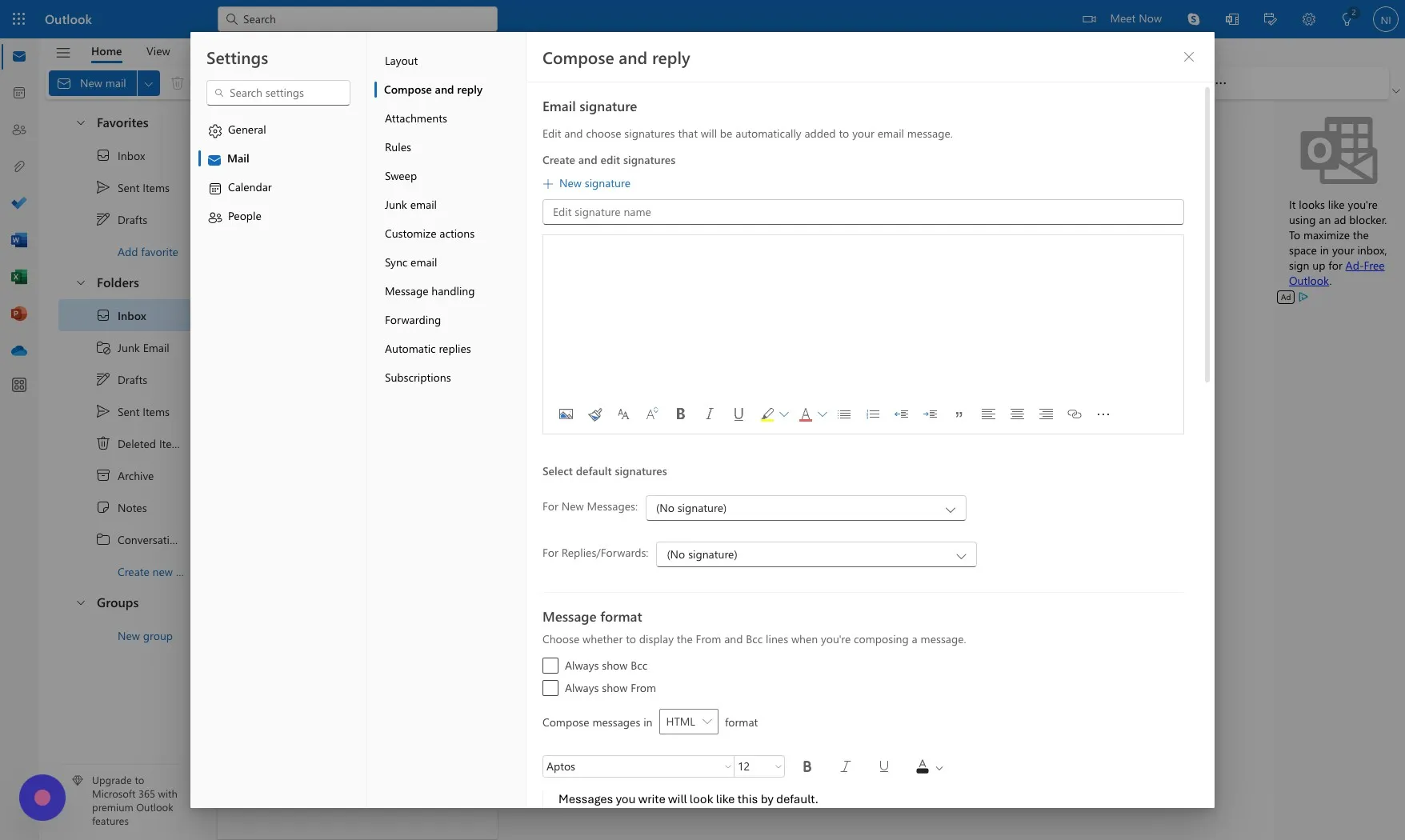Insert hyperlink in signature

pyautogui.click(x=1075, y=414)
